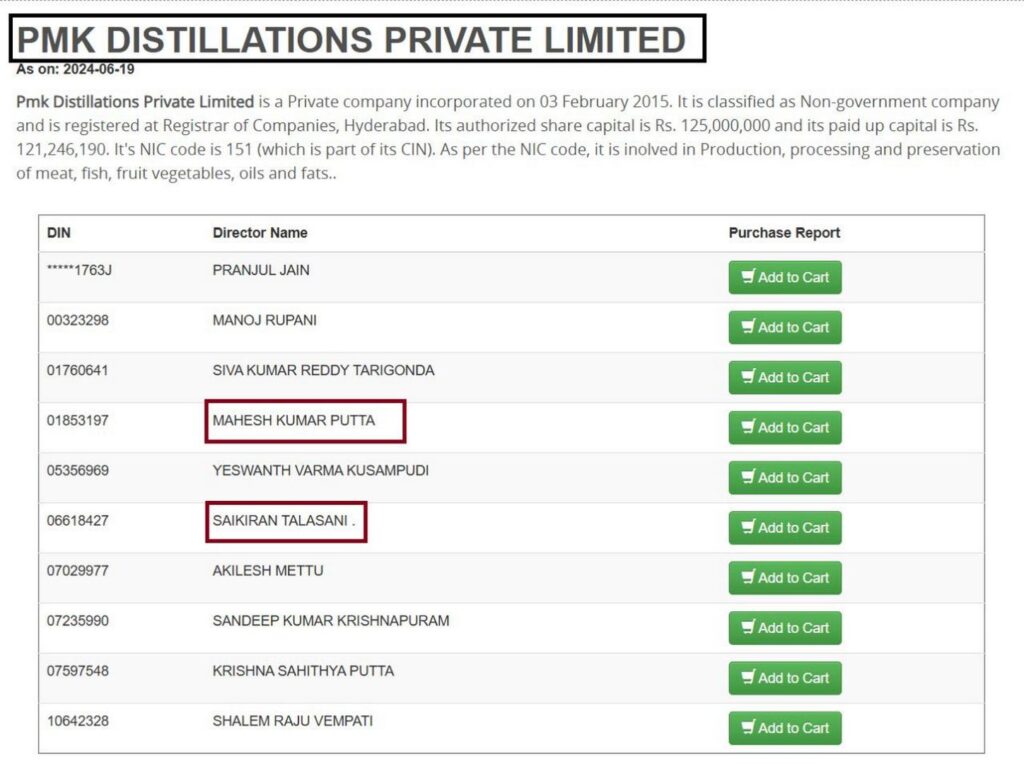Click Add to Cart for Akilesh Mettu

785,578
